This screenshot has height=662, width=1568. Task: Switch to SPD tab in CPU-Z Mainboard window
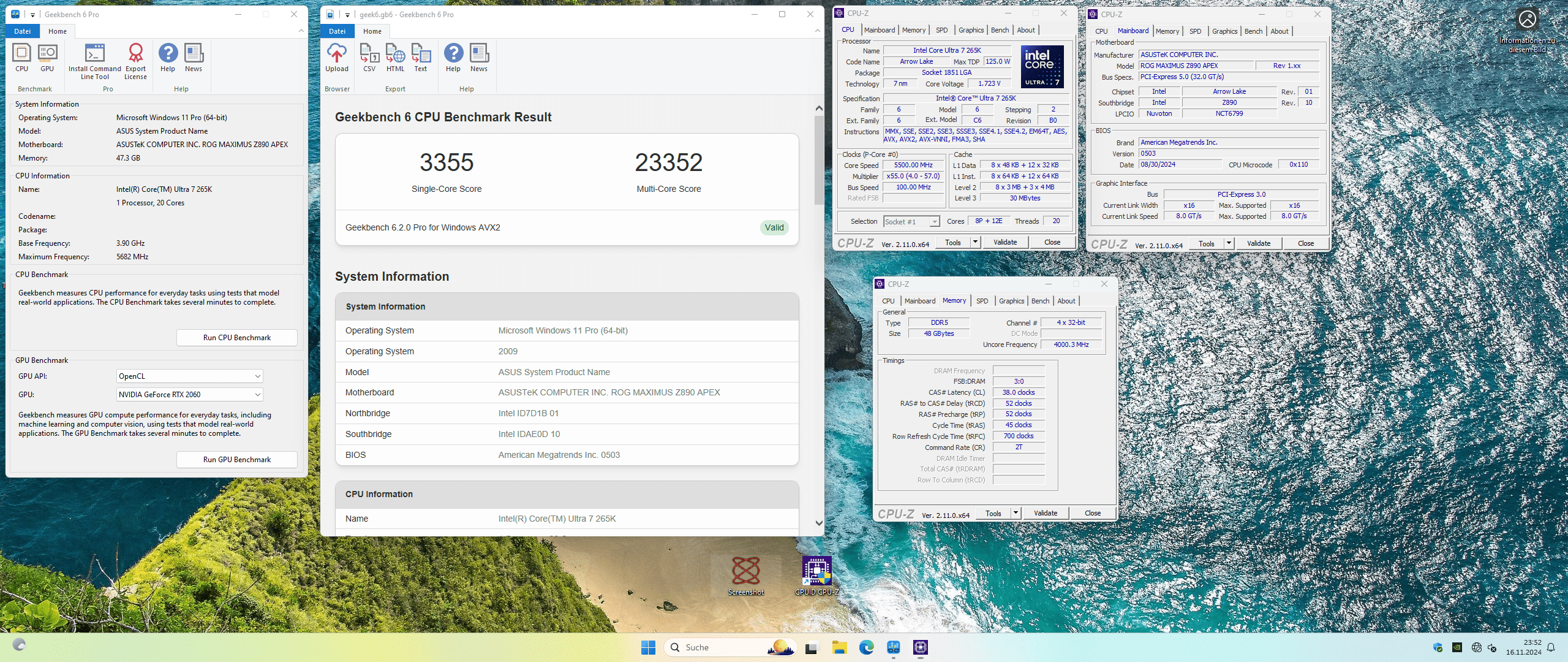pos(1195,31)
